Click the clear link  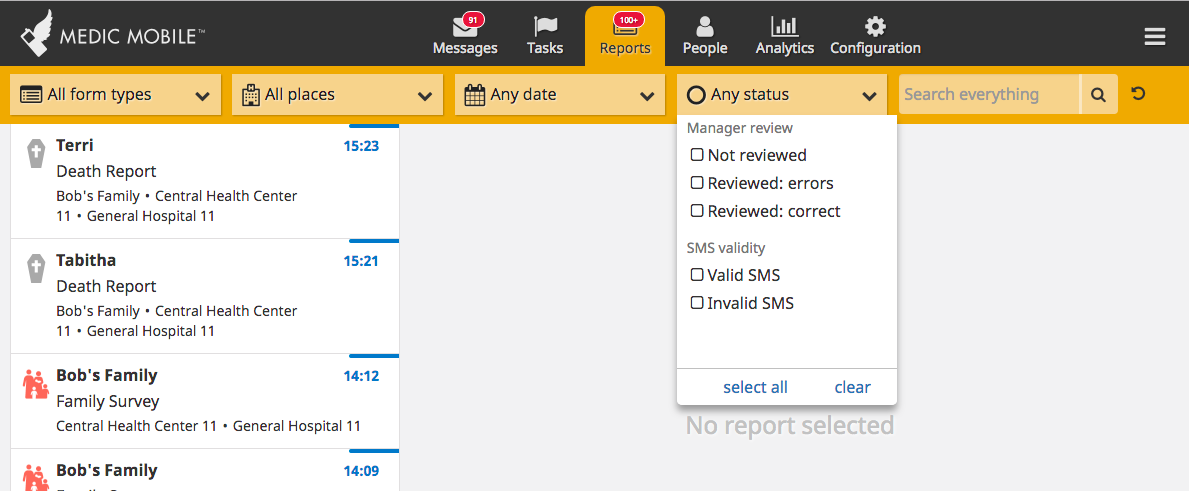click(x=852, y=387)
